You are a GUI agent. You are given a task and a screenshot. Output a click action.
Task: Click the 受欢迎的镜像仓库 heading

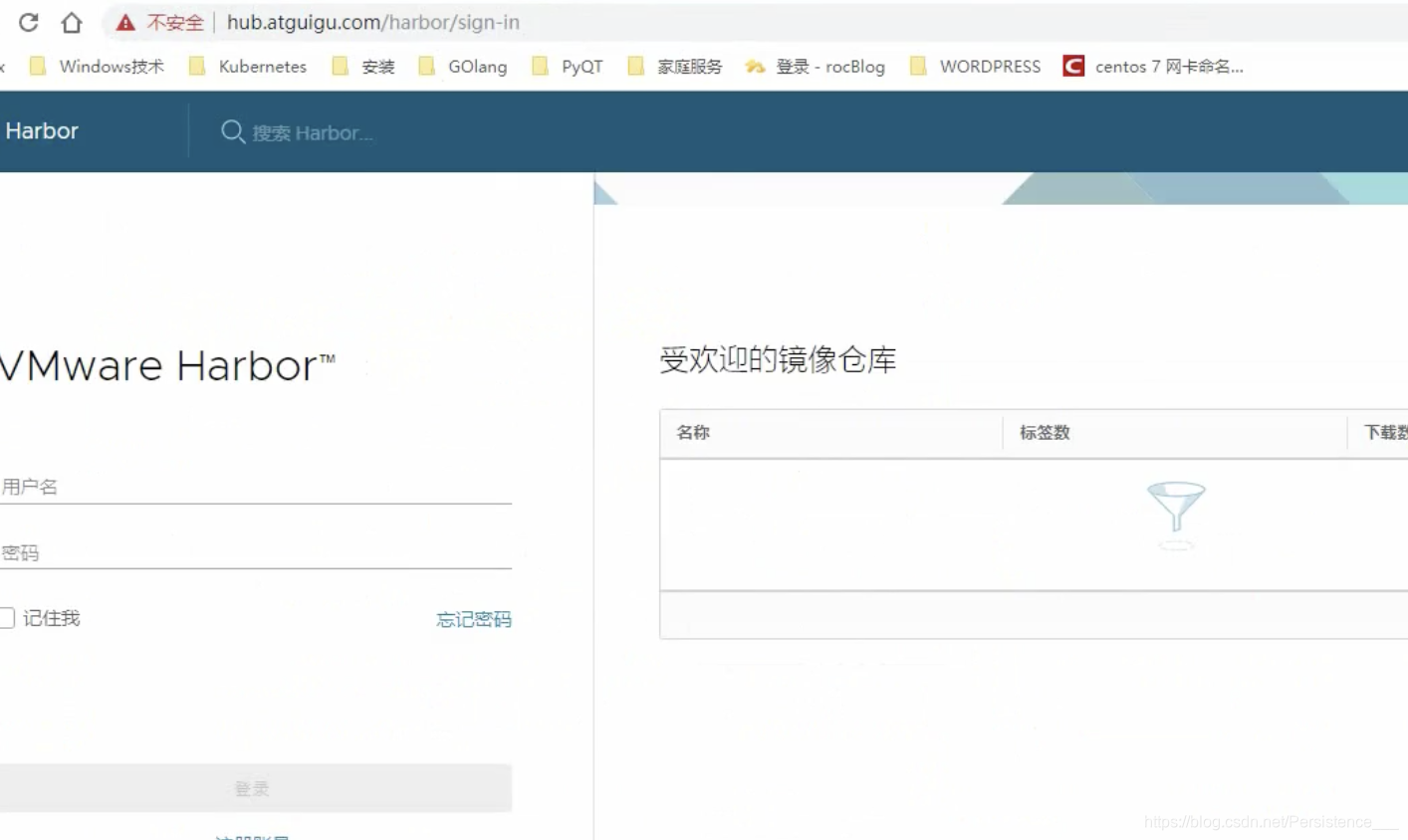click(x=778, y=359)
